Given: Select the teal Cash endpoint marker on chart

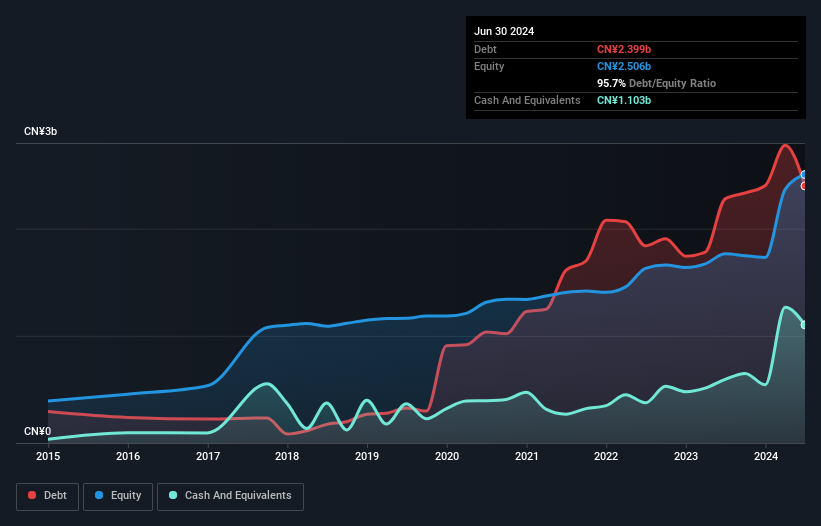Looking at the screenshot, I should pyautogui.click(x=804, y=325).
